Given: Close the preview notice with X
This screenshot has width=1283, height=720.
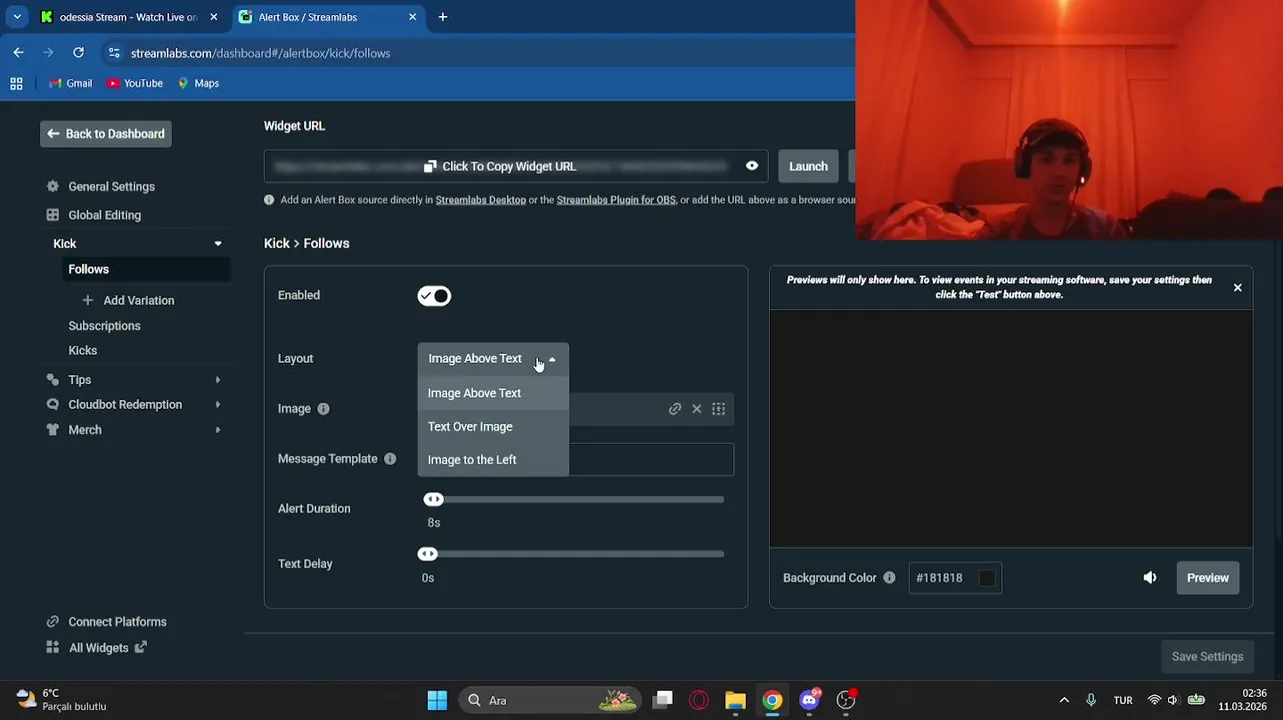Looking at the screenshot, I should point(1237,288).
